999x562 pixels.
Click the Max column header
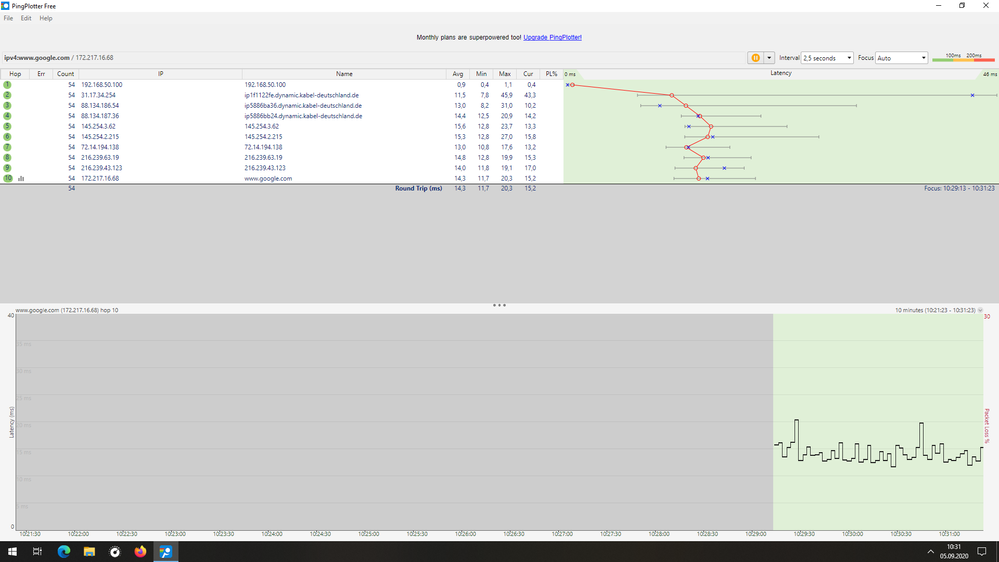pos(505,74)
